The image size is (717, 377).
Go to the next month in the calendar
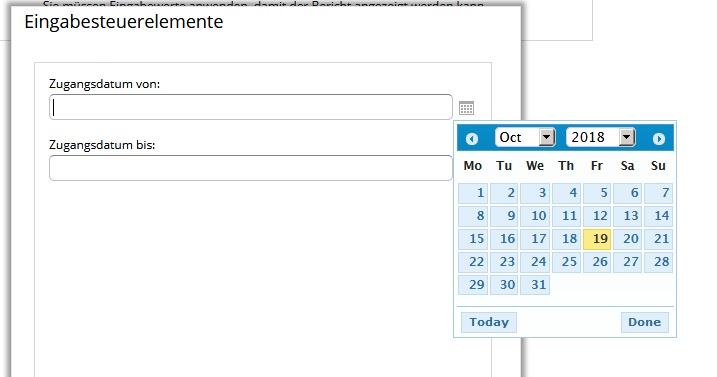pyautogui.click(x=658, y=139)
